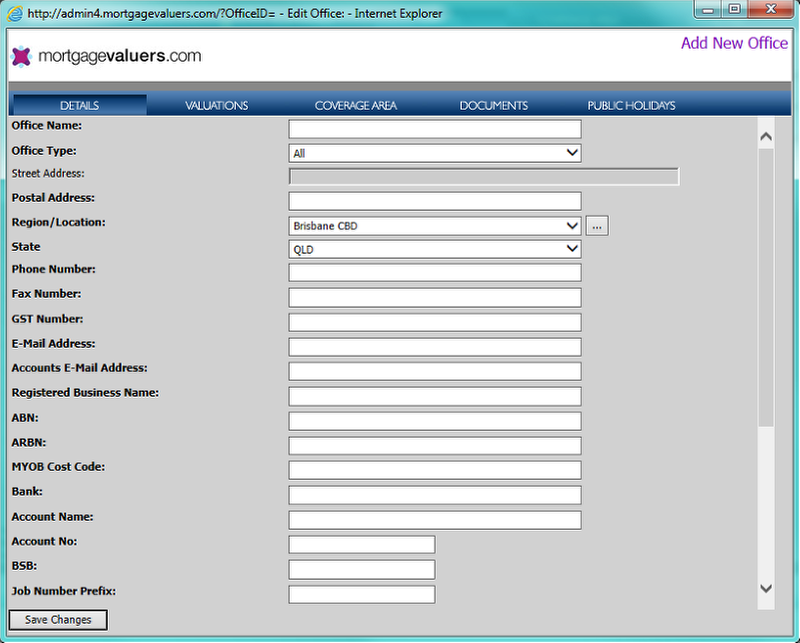Click the Postal Address text field
The height and width of the screenshot is (643, 800).
click(435, 201)
